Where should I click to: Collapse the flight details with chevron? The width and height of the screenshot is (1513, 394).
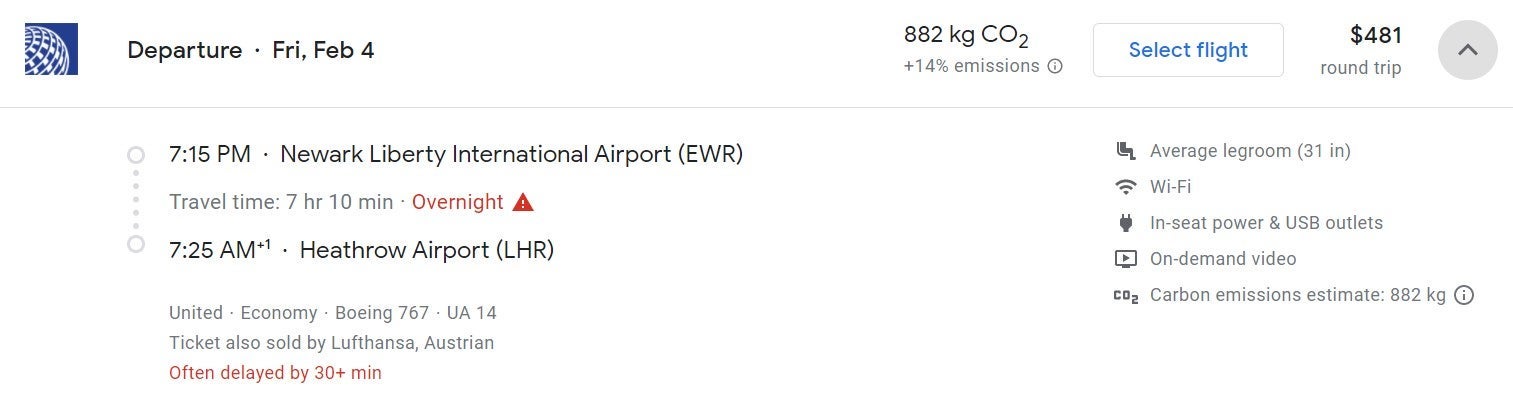[x=1467, y=49]
